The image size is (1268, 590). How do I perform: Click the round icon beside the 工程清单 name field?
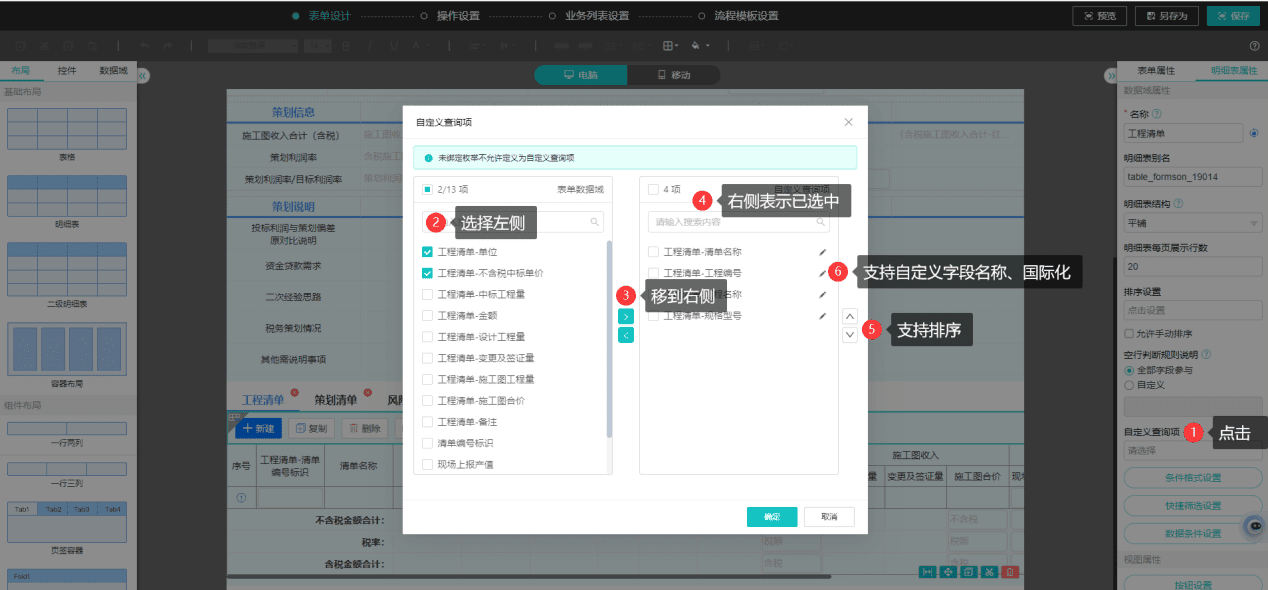click(1254, 133)
